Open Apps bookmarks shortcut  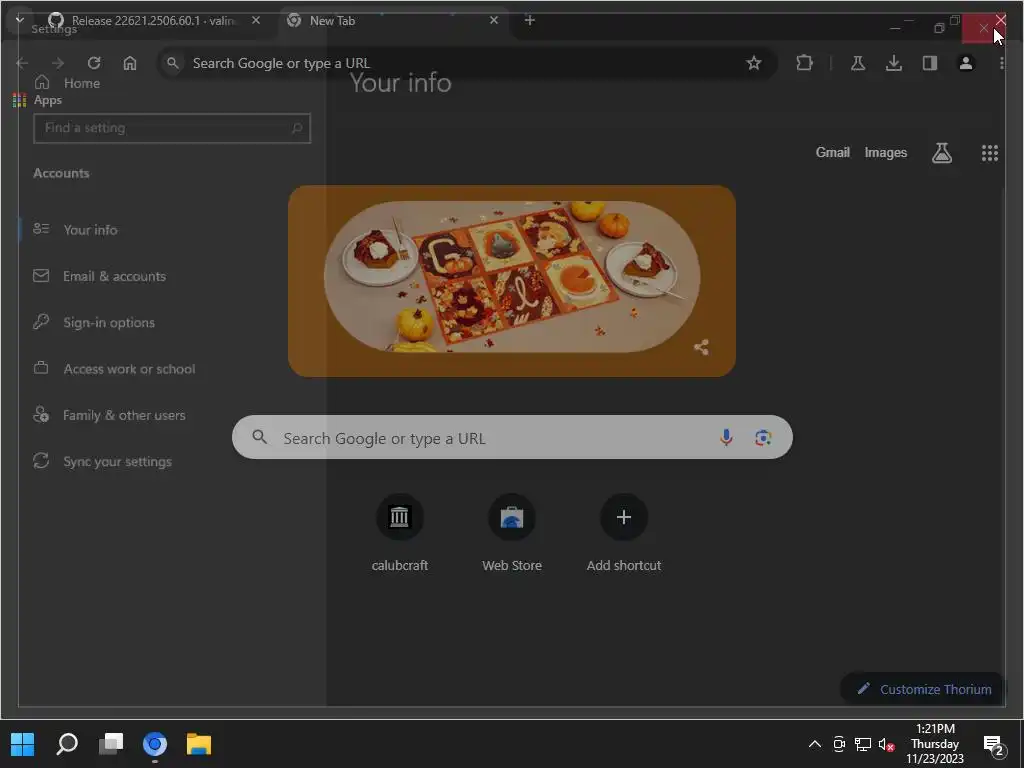point(37,100)
